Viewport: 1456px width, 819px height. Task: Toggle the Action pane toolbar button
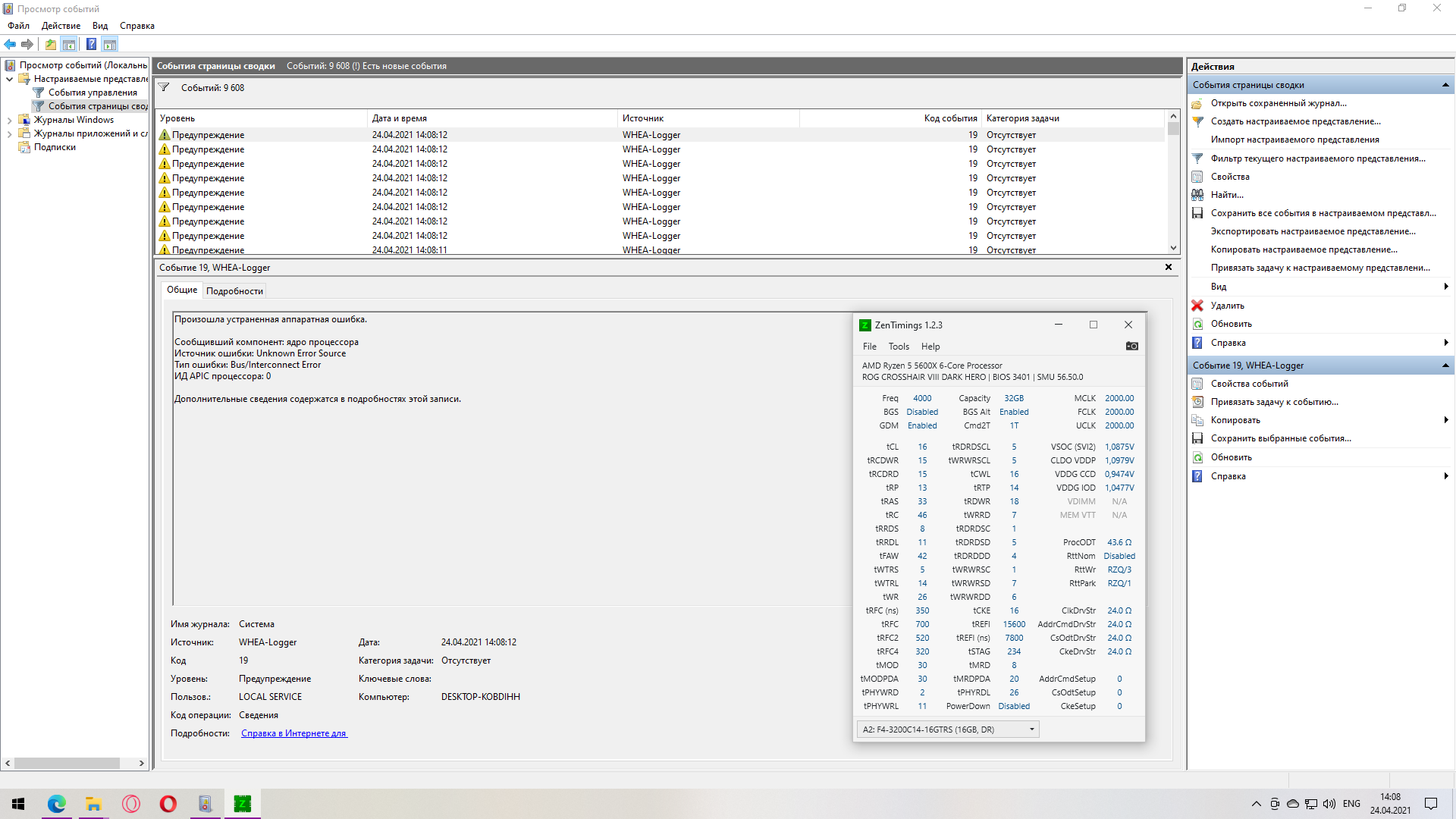[x=110, y=44]
